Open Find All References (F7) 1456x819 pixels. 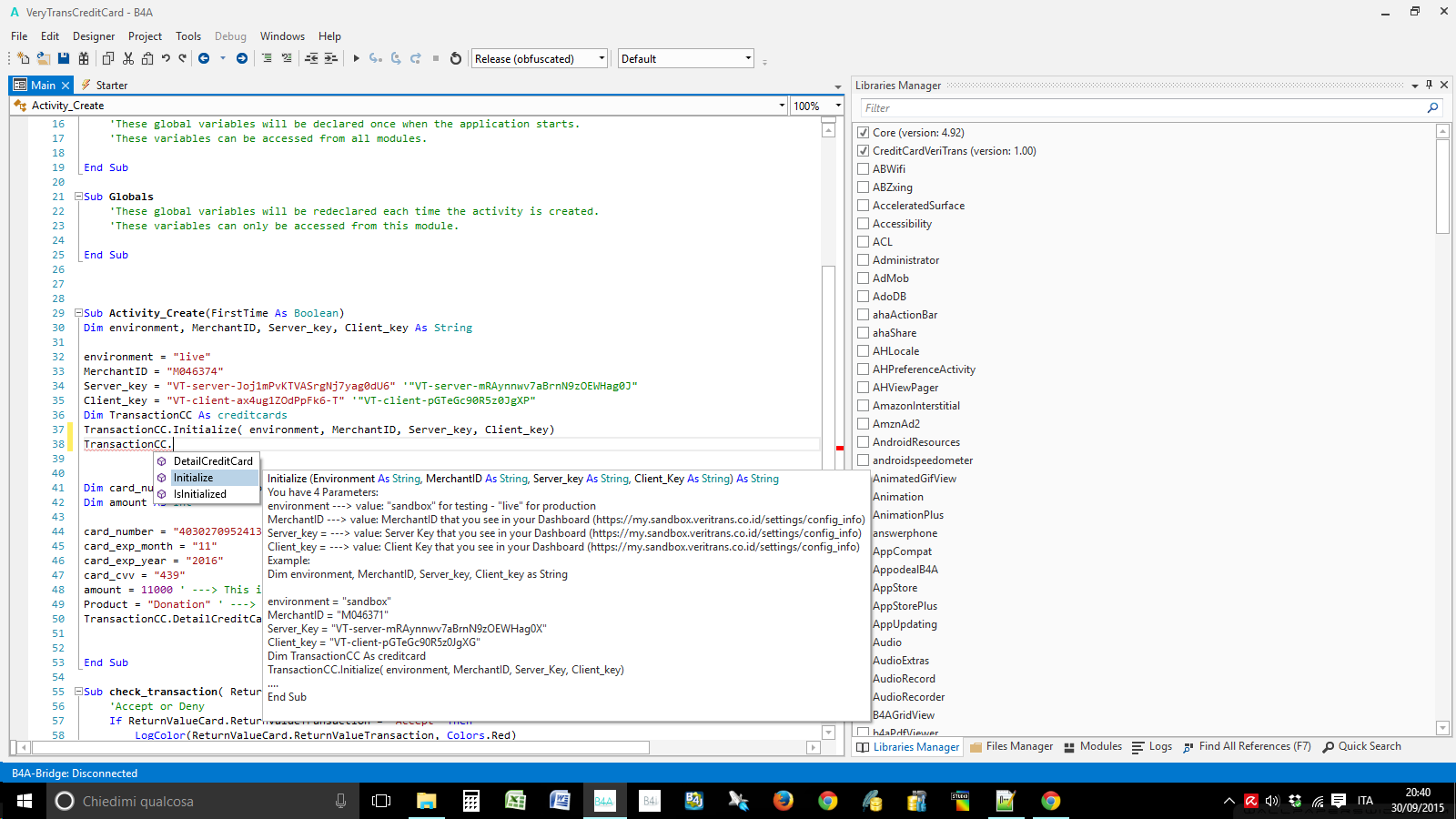tap(1247, 746)
